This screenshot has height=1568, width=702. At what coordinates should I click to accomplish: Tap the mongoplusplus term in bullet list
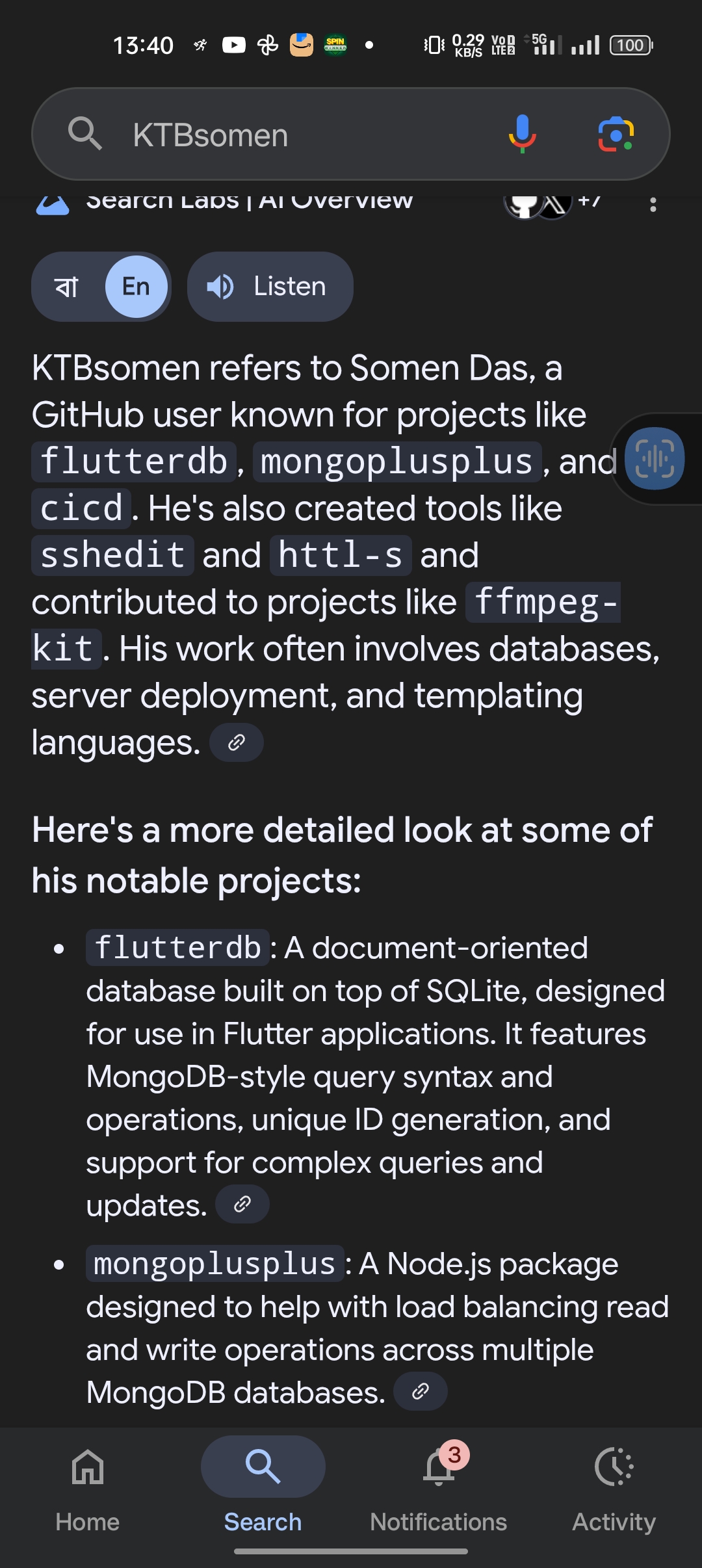[x=214, y=1264]
